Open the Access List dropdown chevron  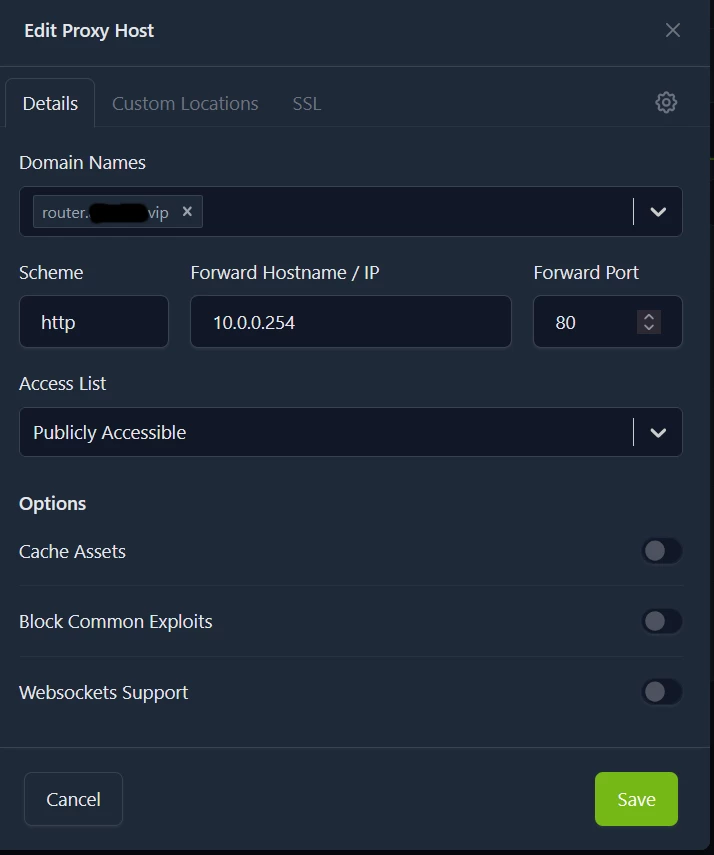(x=658, y=433)
